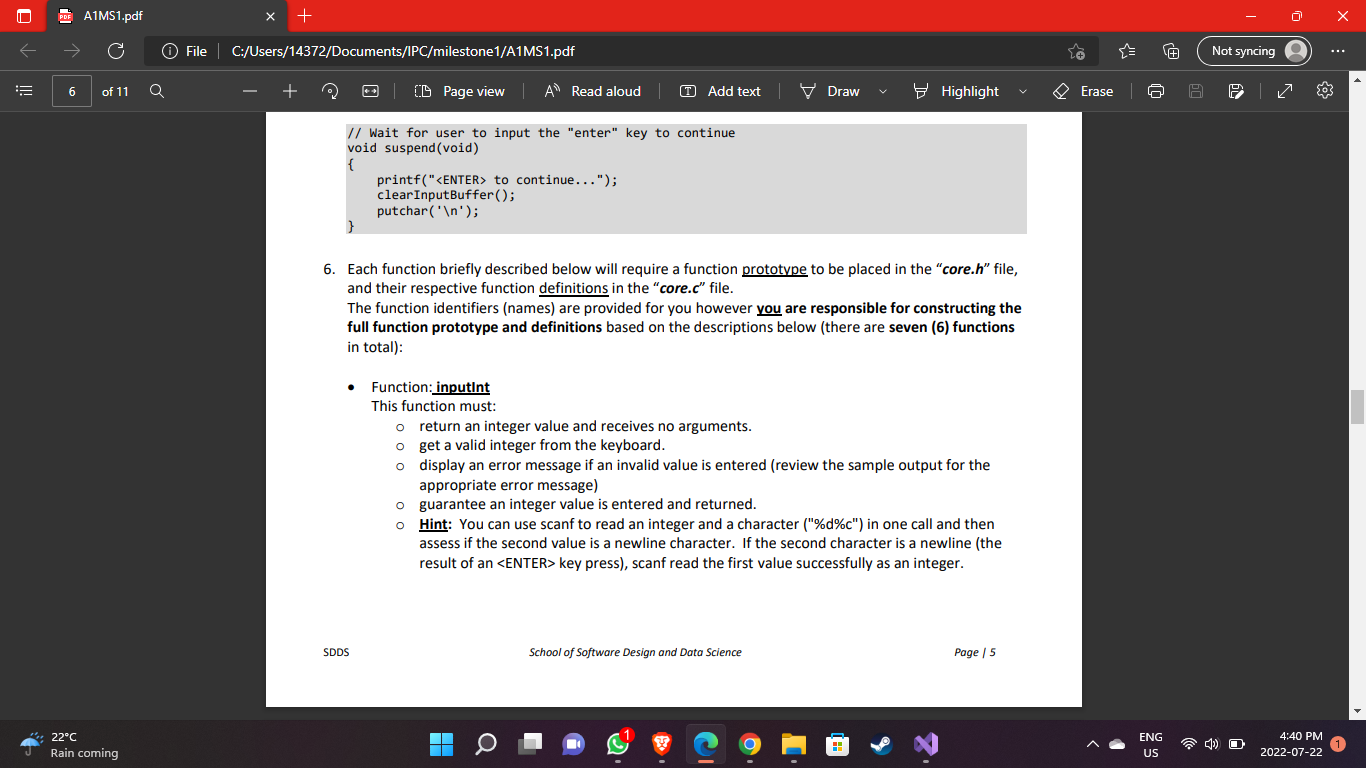This screenshot has width=1366, height=768.
Task: Open the Draw tool options dropdown
Action: [882, 91]
